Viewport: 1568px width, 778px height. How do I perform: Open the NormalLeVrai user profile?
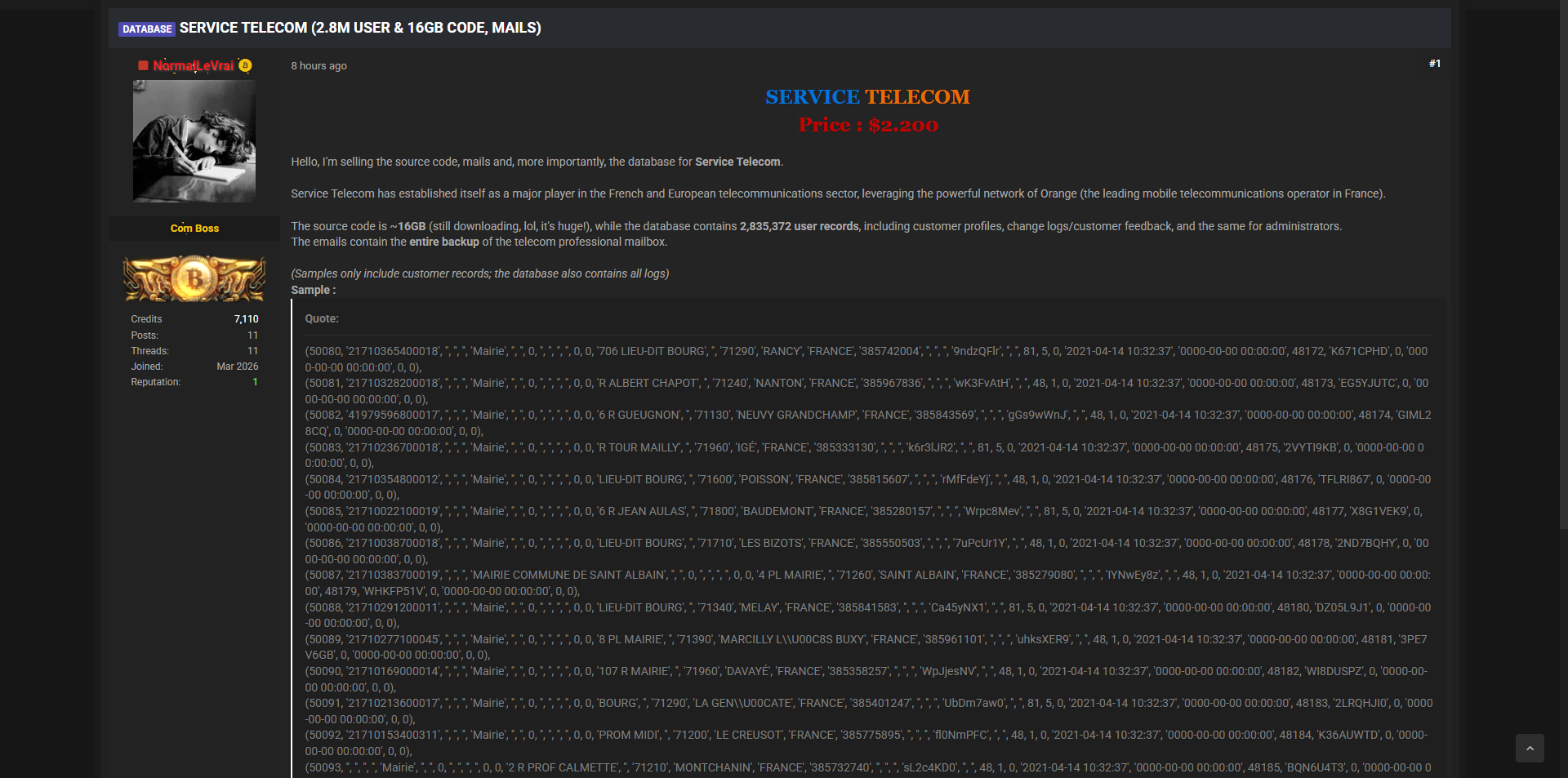(193, 65)
